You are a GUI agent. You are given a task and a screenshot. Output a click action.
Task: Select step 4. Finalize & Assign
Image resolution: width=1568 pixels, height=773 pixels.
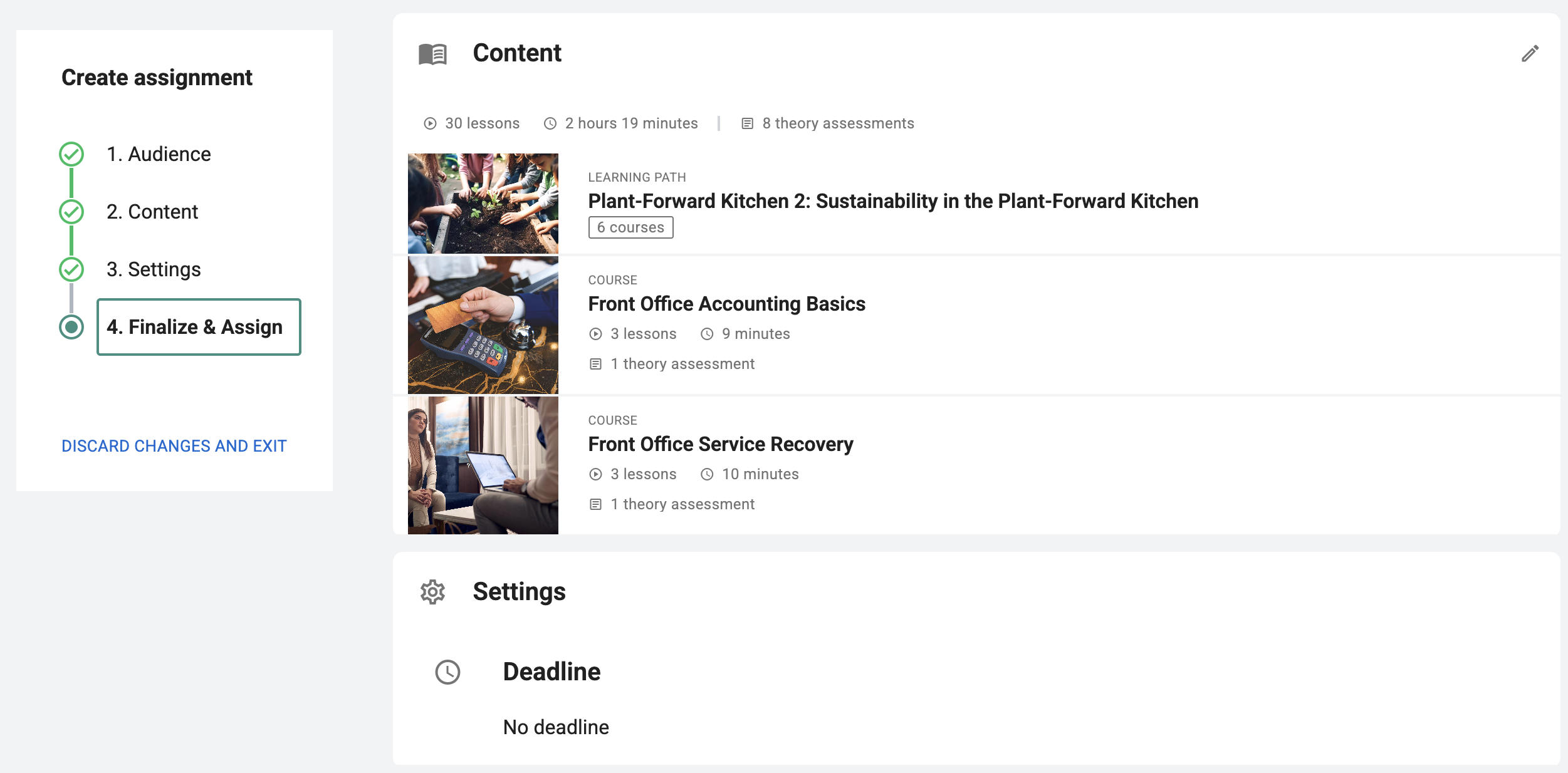click(x=199, y=327)
